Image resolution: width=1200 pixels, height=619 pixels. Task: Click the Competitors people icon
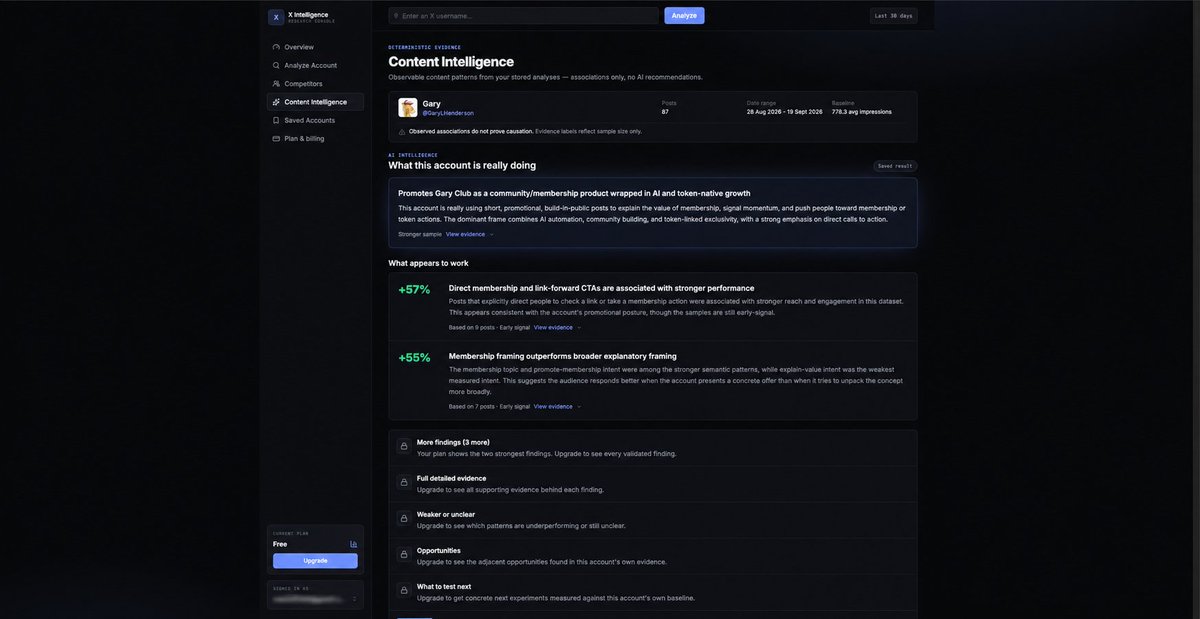276,84
